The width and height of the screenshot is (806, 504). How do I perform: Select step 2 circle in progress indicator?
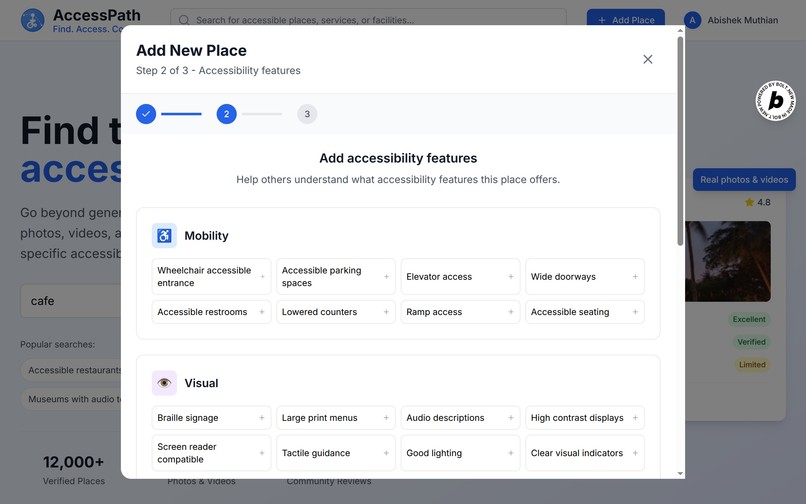pos(226,114)
